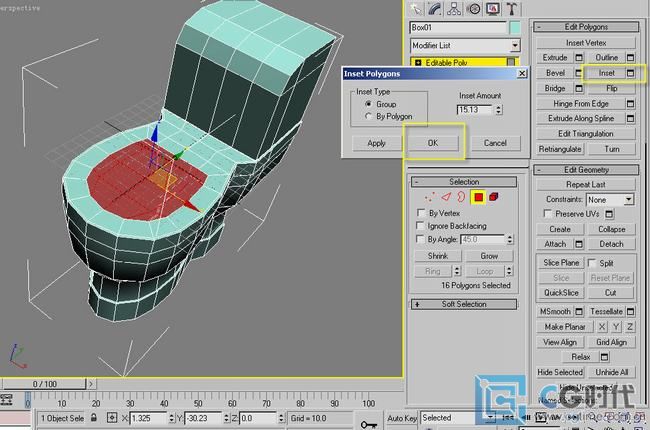Click the QuickSlice button
The height and width of the screenshot is (430, 650).
(x=561, y=293)
